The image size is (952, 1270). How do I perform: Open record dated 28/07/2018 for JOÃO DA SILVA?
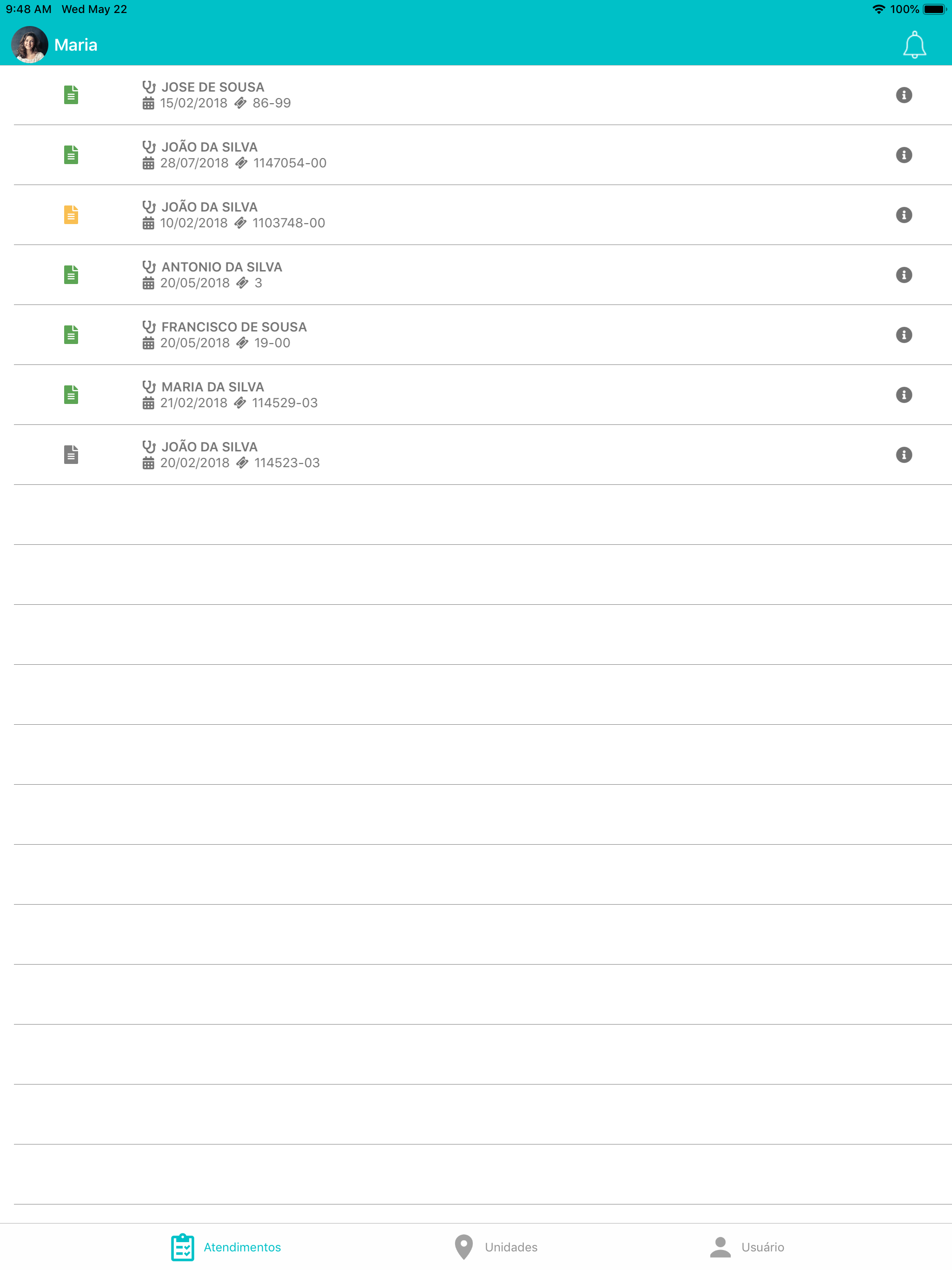click(x=402, y=154)
